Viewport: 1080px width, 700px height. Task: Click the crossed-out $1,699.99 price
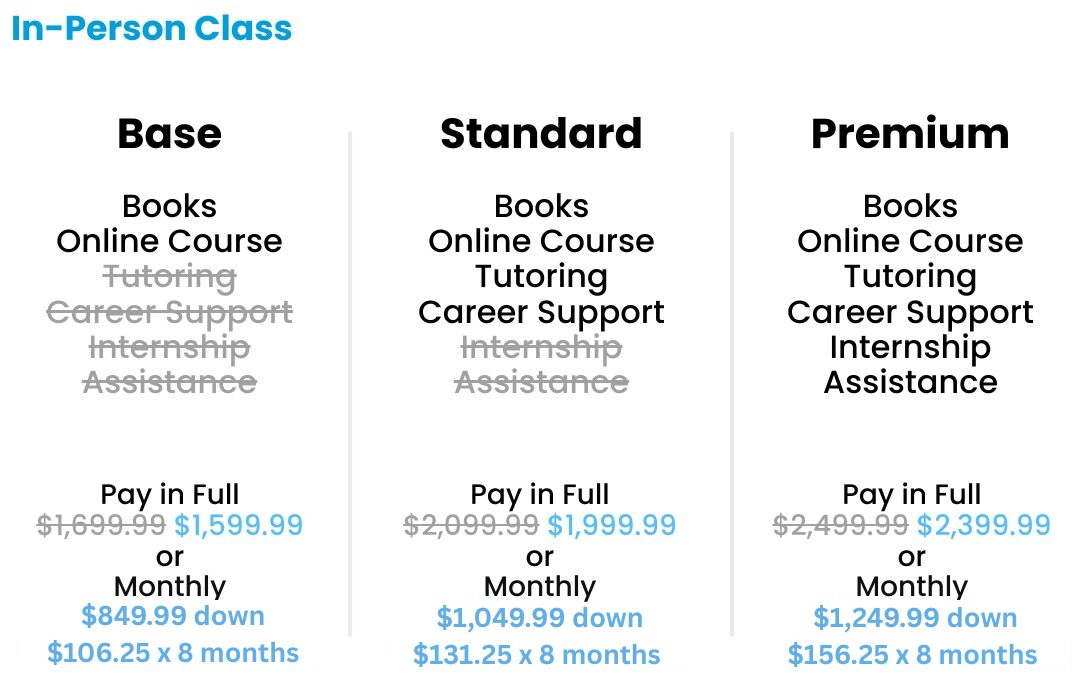tap(102, 525)
